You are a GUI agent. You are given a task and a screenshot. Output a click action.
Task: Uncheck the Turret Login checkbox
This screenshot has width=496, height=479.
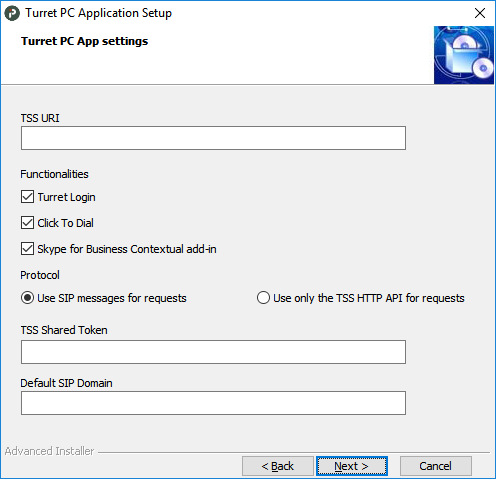click(27, 197)
